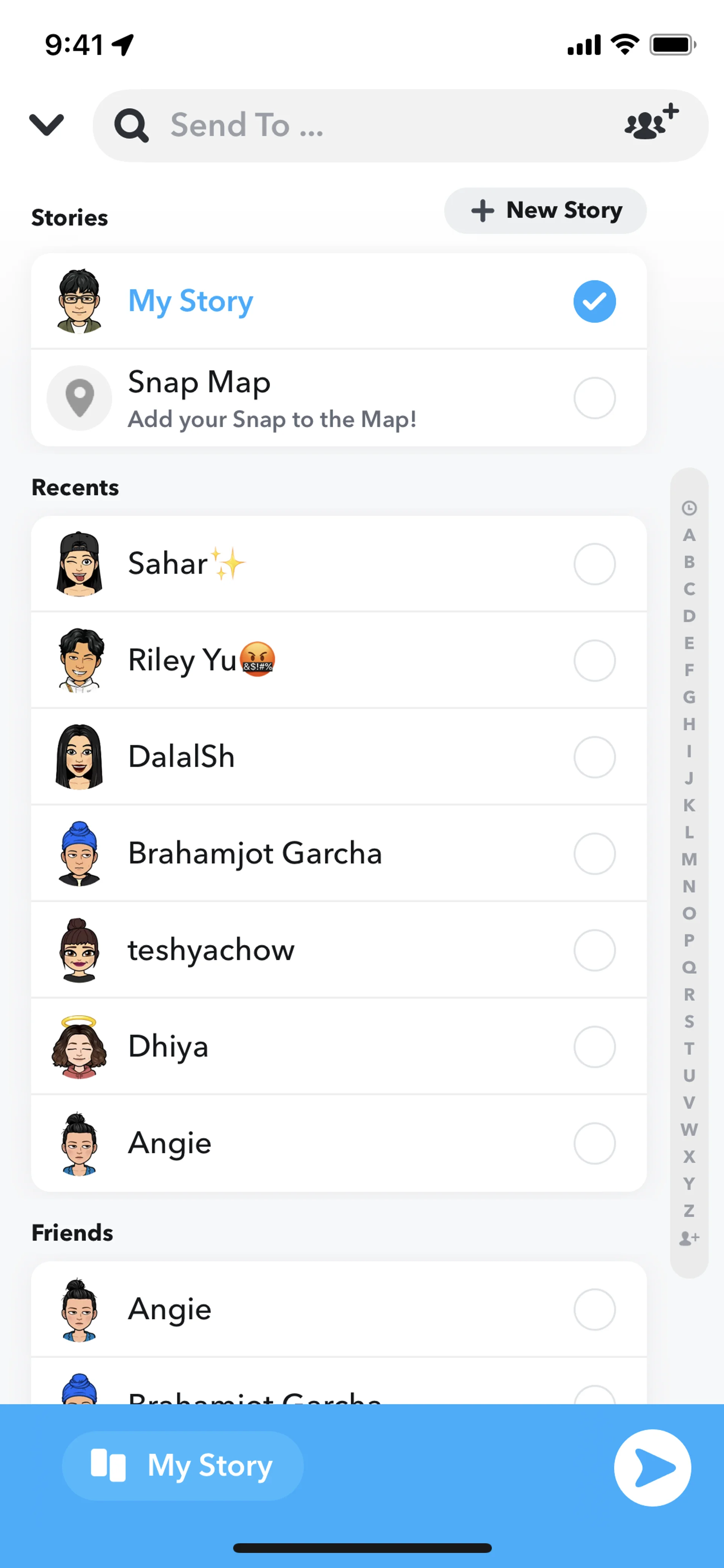The width and height of the screenshot is (724, 1568).
Task: Jump to letter M in alphabet index
Action: [689, 859]
